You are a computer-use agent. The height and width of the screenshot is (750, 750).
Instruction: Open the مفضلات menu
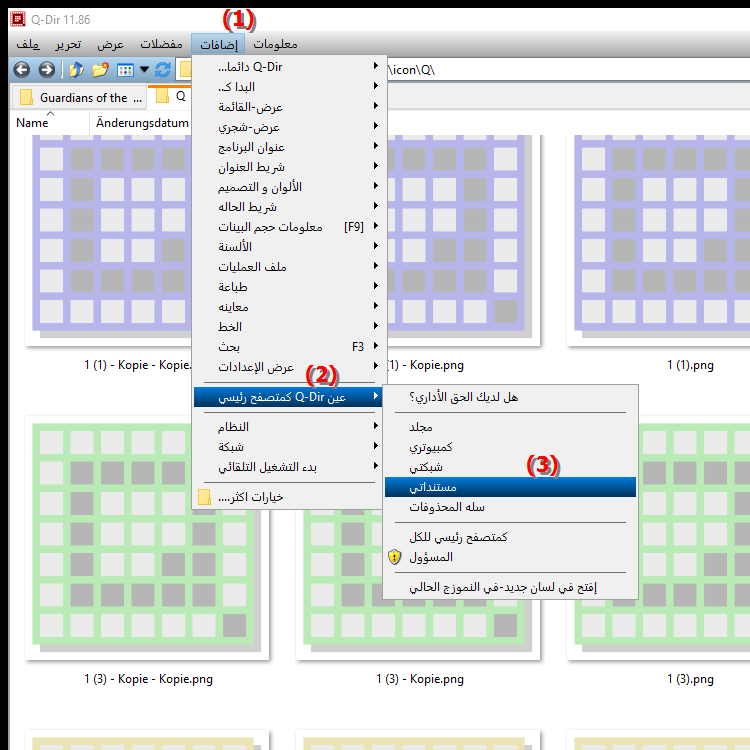pyautogui.click(x=161, y=44)
